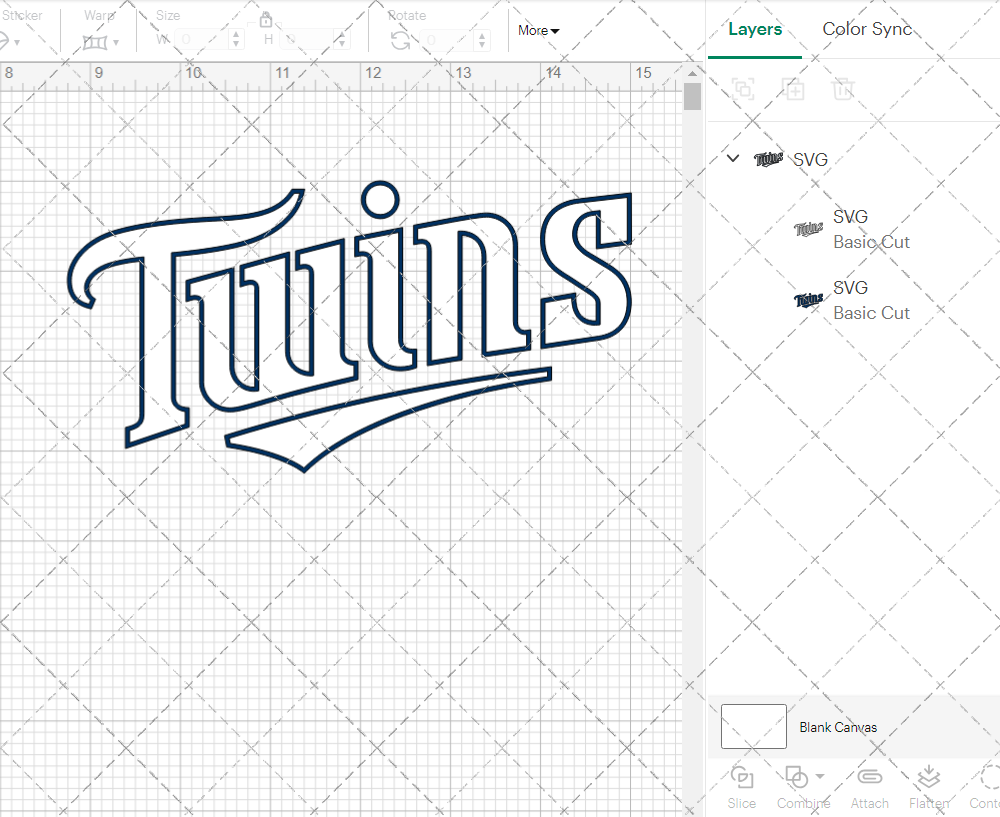Screen dimensions: 1000x817
Task: Click the Duplicate layer icon
Action: 793,89
